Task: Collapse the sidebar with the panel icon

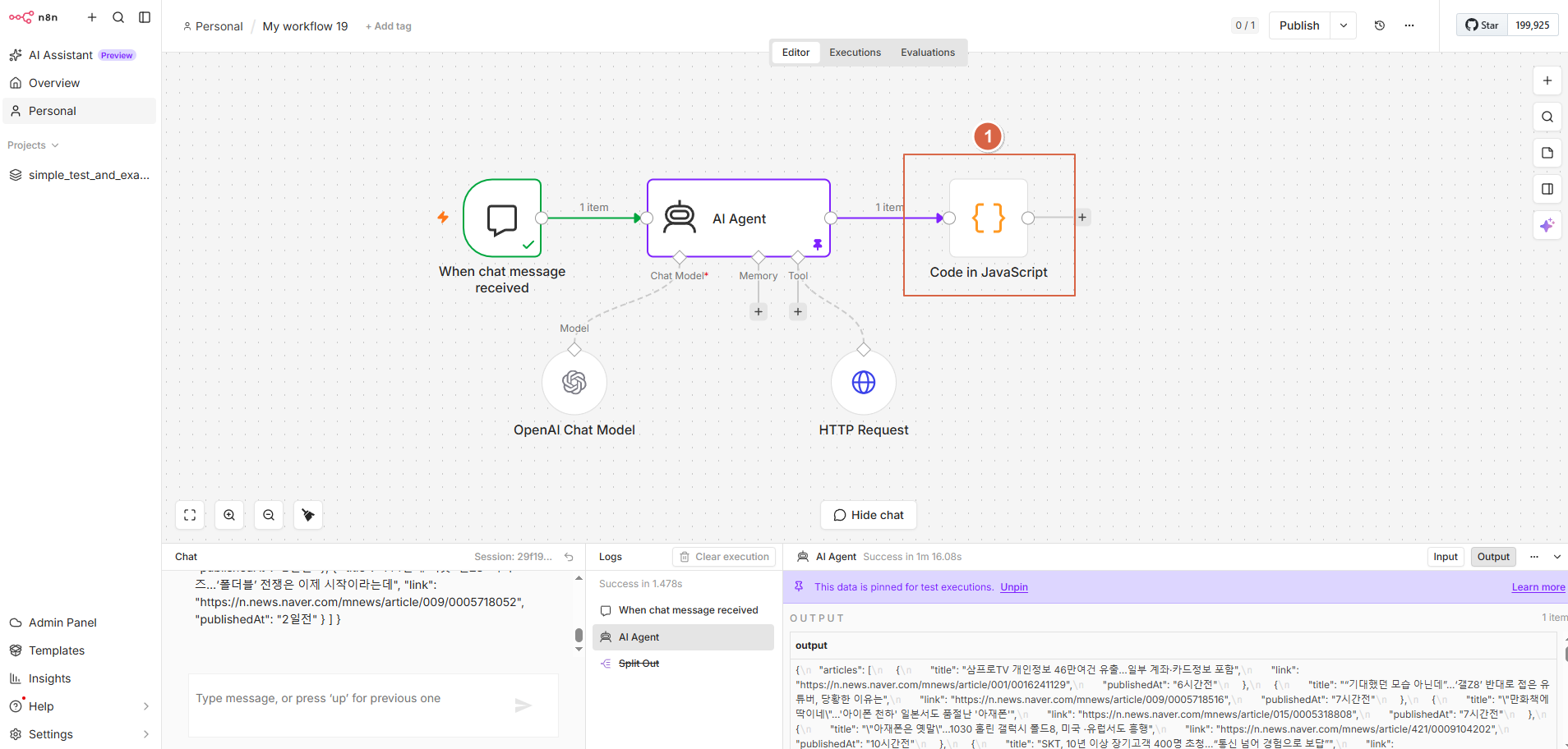Action: 145,17
